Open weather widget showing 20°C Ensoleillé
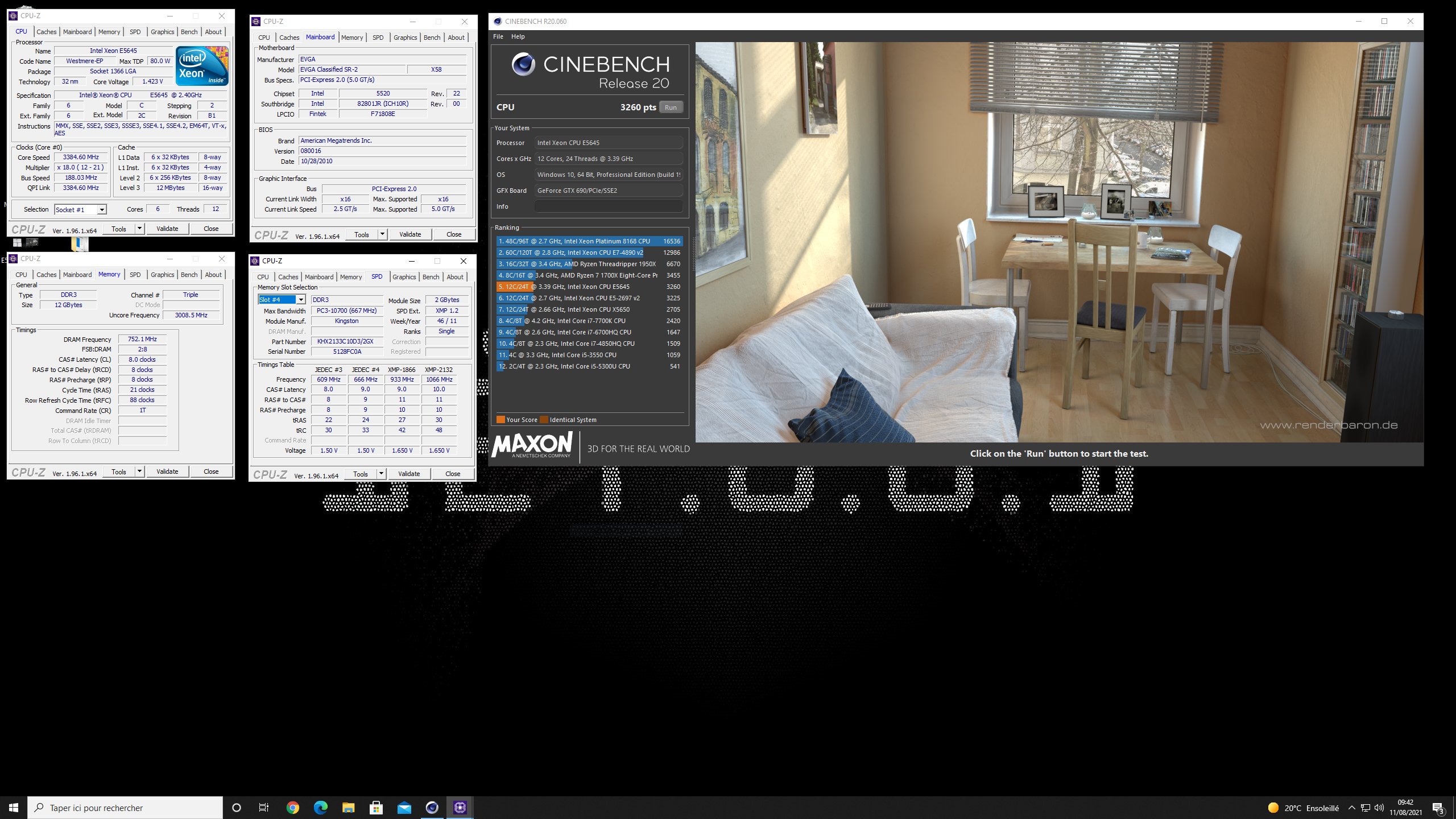The width and height of the screenshot is (1456, 819). click(x=1303, y=808)
